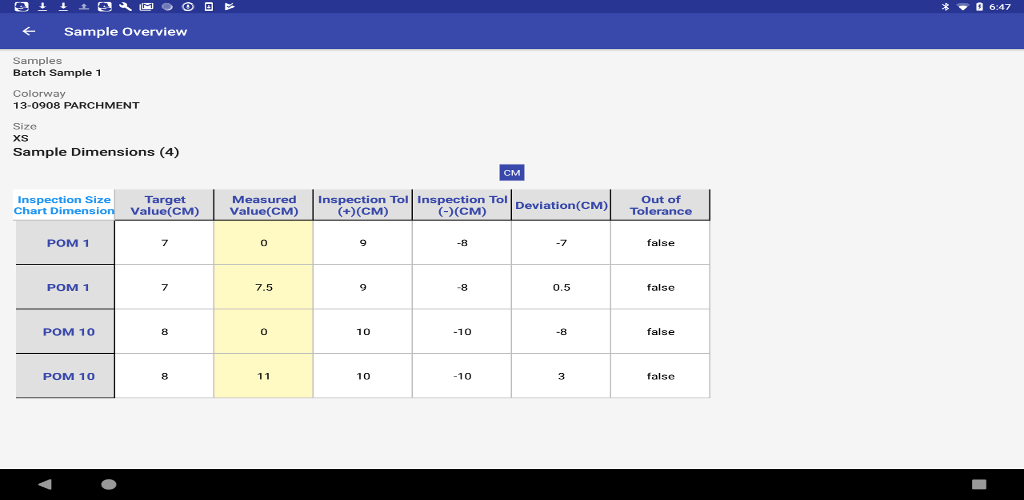The height and width of the screenshot is (500, 1024).
Task: Select the Inspection Tol (+)(CM) header
Action: pos(363,205)
